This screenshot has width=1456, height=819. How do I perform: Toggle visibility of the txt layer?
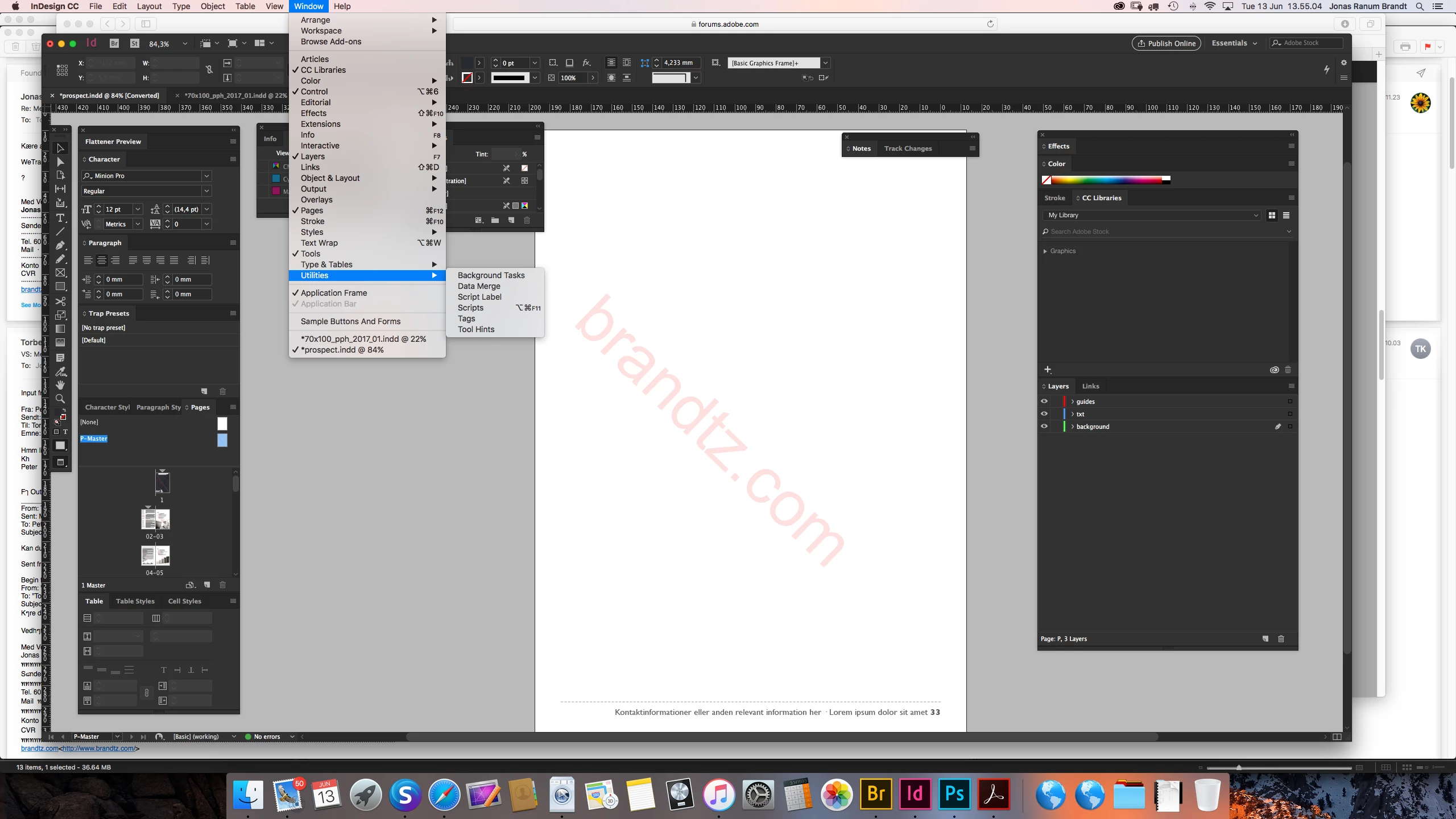(1044, 413)
